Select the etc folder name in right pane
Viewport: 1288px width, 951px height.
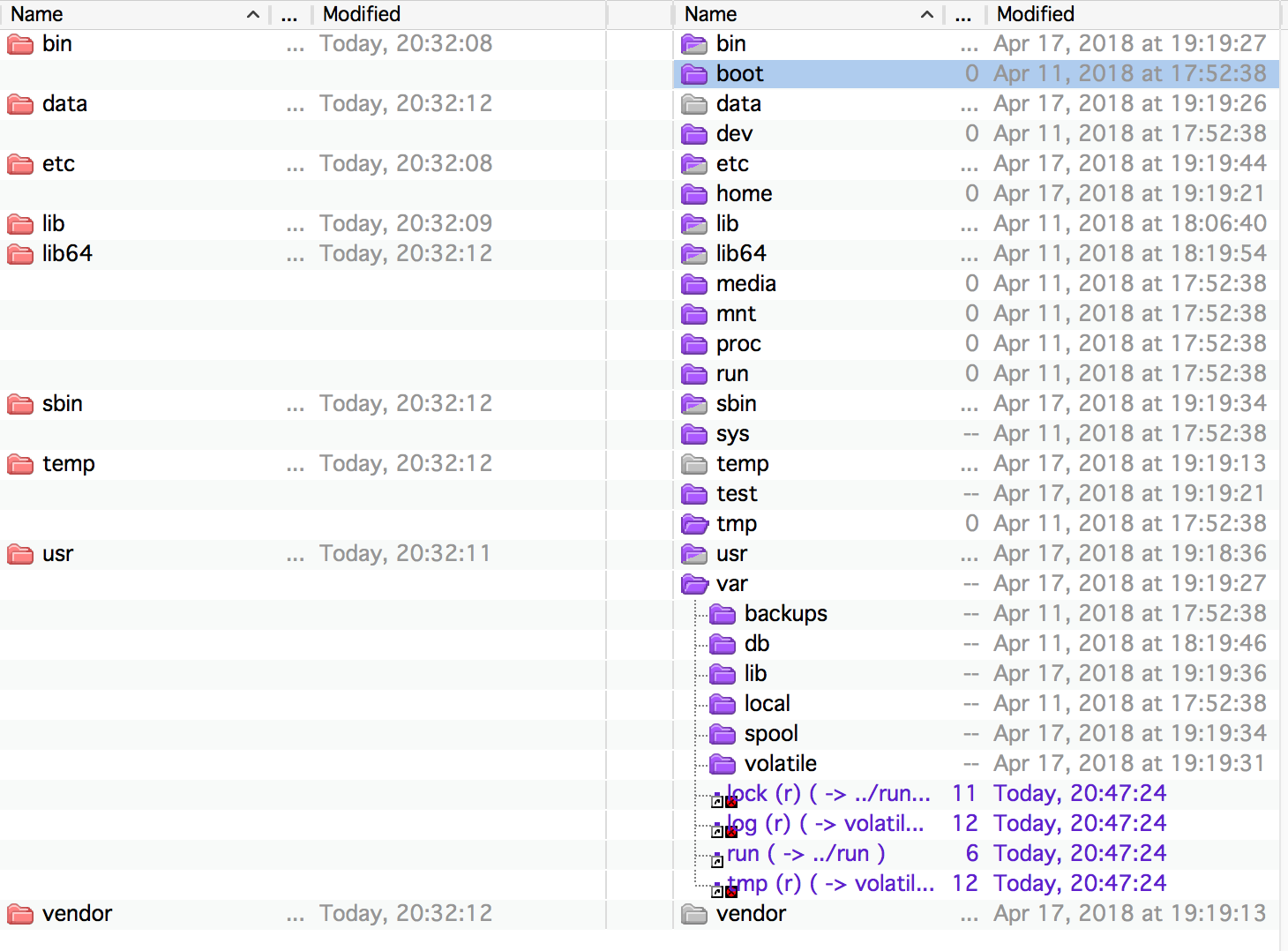(x=732, y=164)
